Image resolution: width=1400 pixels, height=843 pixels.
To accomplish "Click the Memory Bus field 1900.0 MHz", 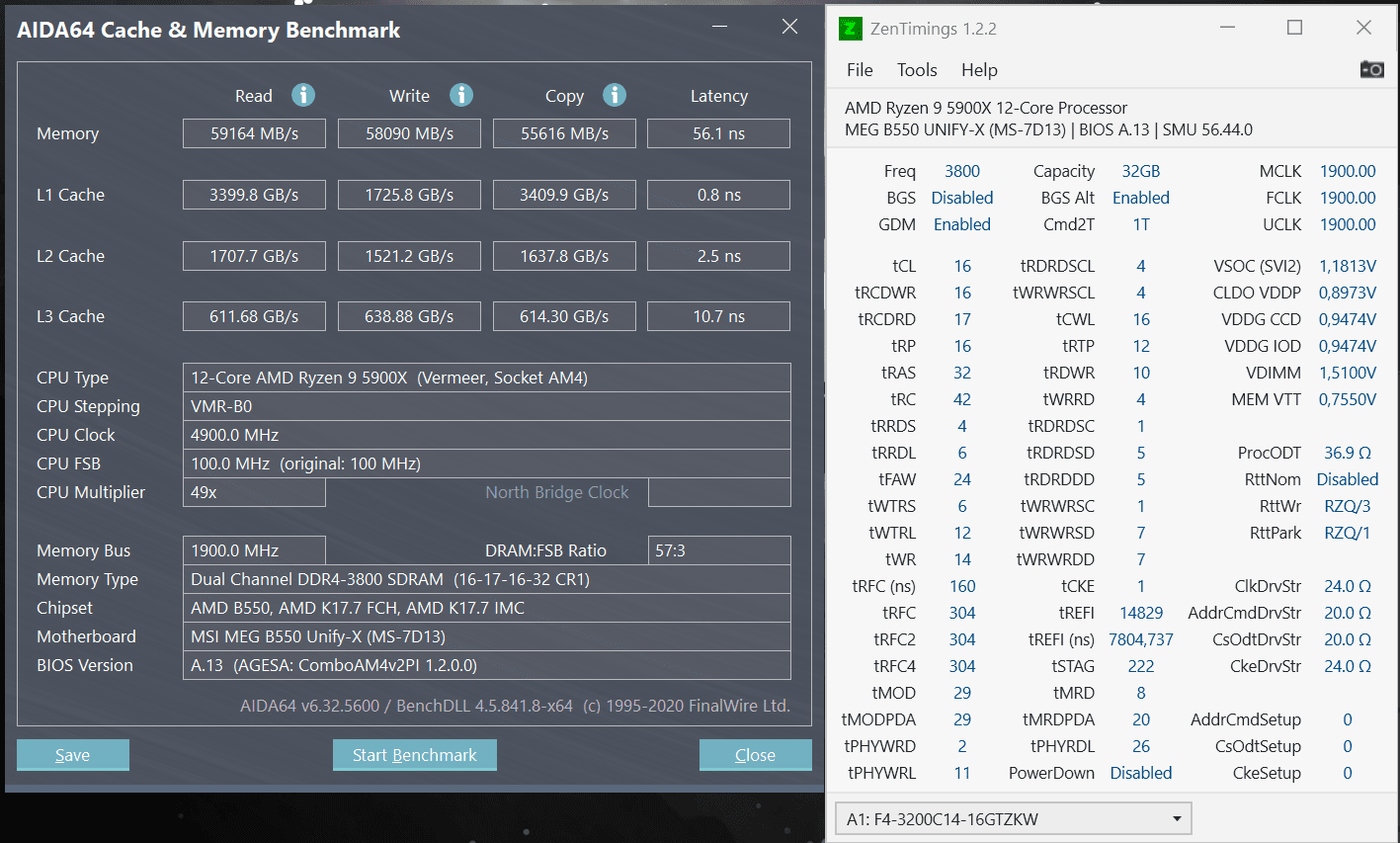I will click(254, 550).
